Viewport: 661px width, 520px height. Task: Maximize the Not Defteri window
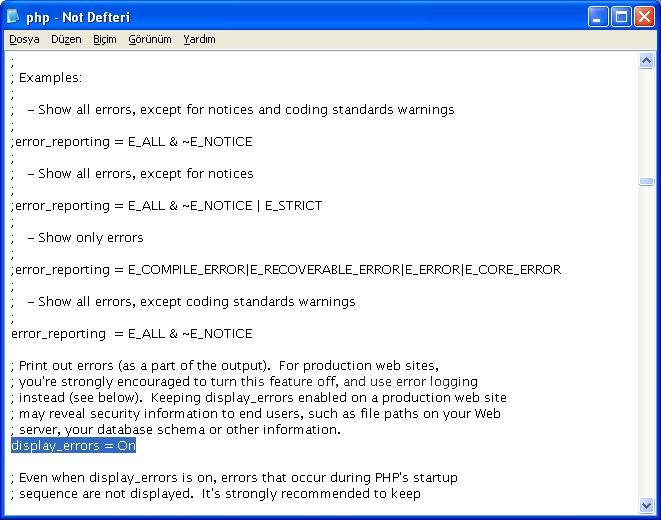[620, 17]
